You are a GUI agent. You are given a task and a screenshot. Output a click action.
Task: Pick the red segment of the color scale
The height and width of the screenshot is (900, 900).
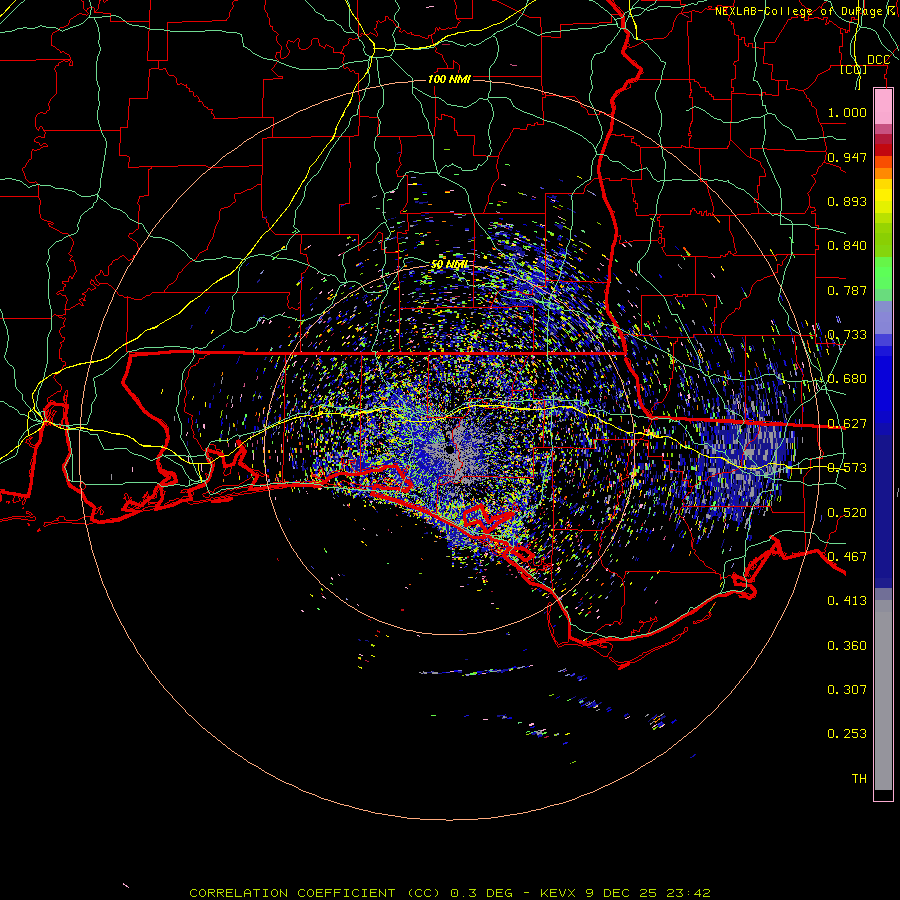[x=883, y=149]
